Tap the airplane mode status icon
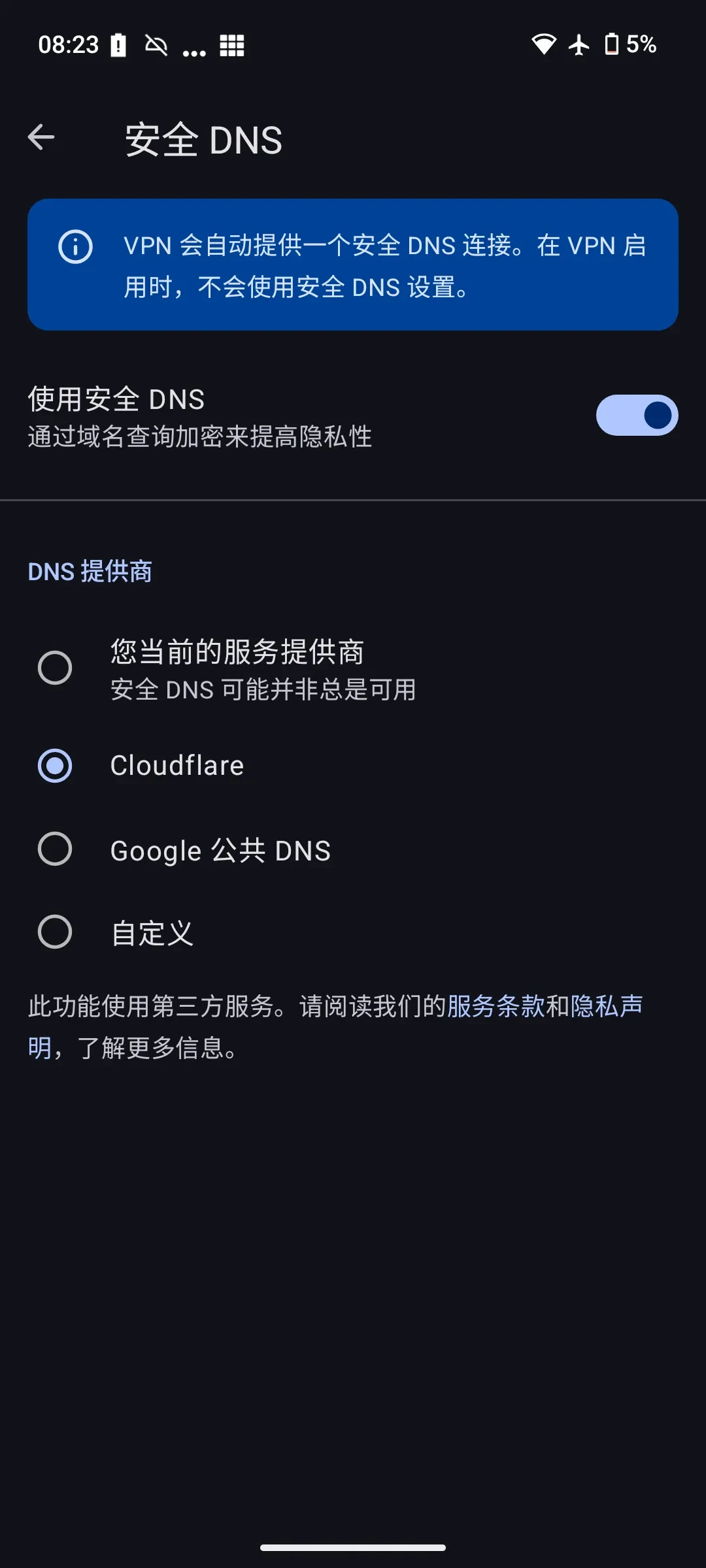This screenshot has height=1568, width=706. coord(579,44)
